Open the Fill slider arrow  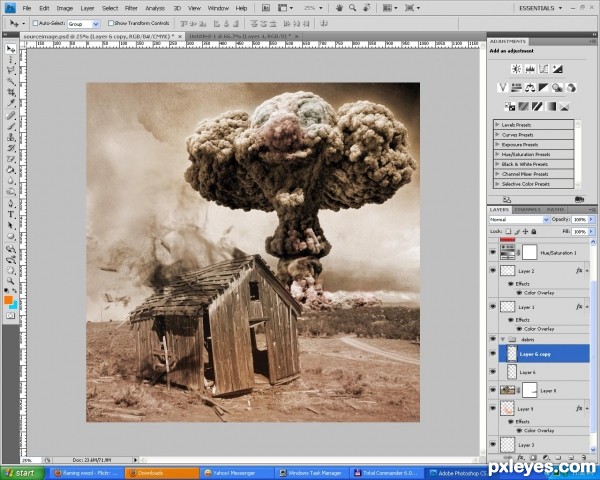[592, 232]
